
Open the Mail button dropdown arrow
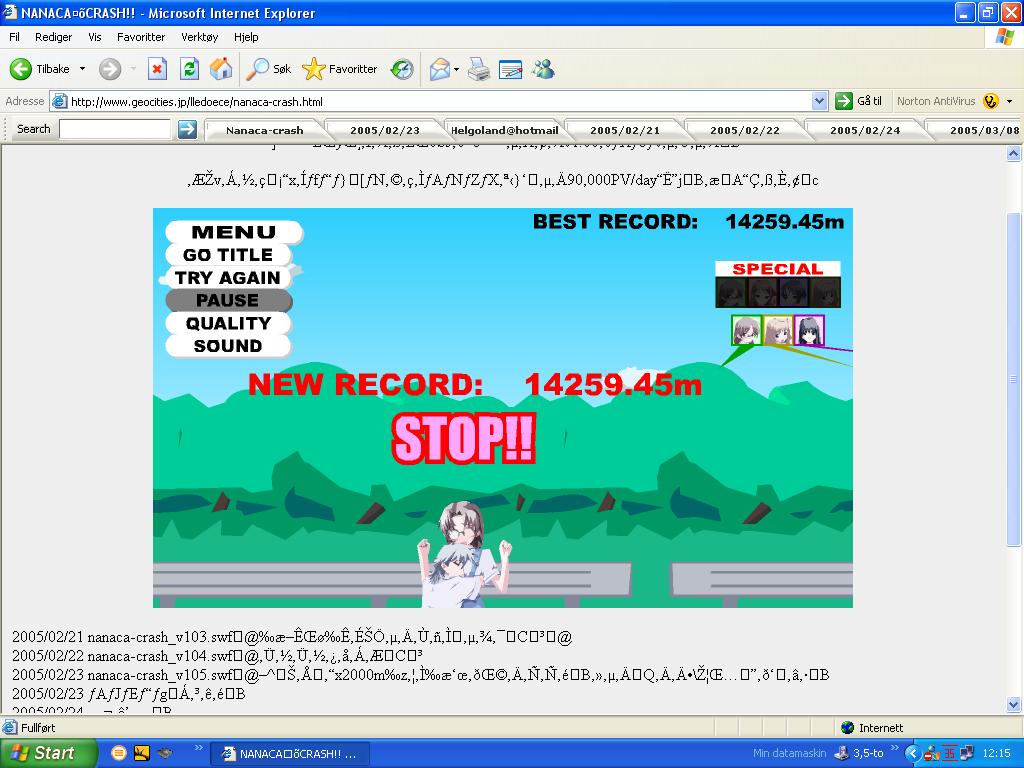(x=456, y=69)
